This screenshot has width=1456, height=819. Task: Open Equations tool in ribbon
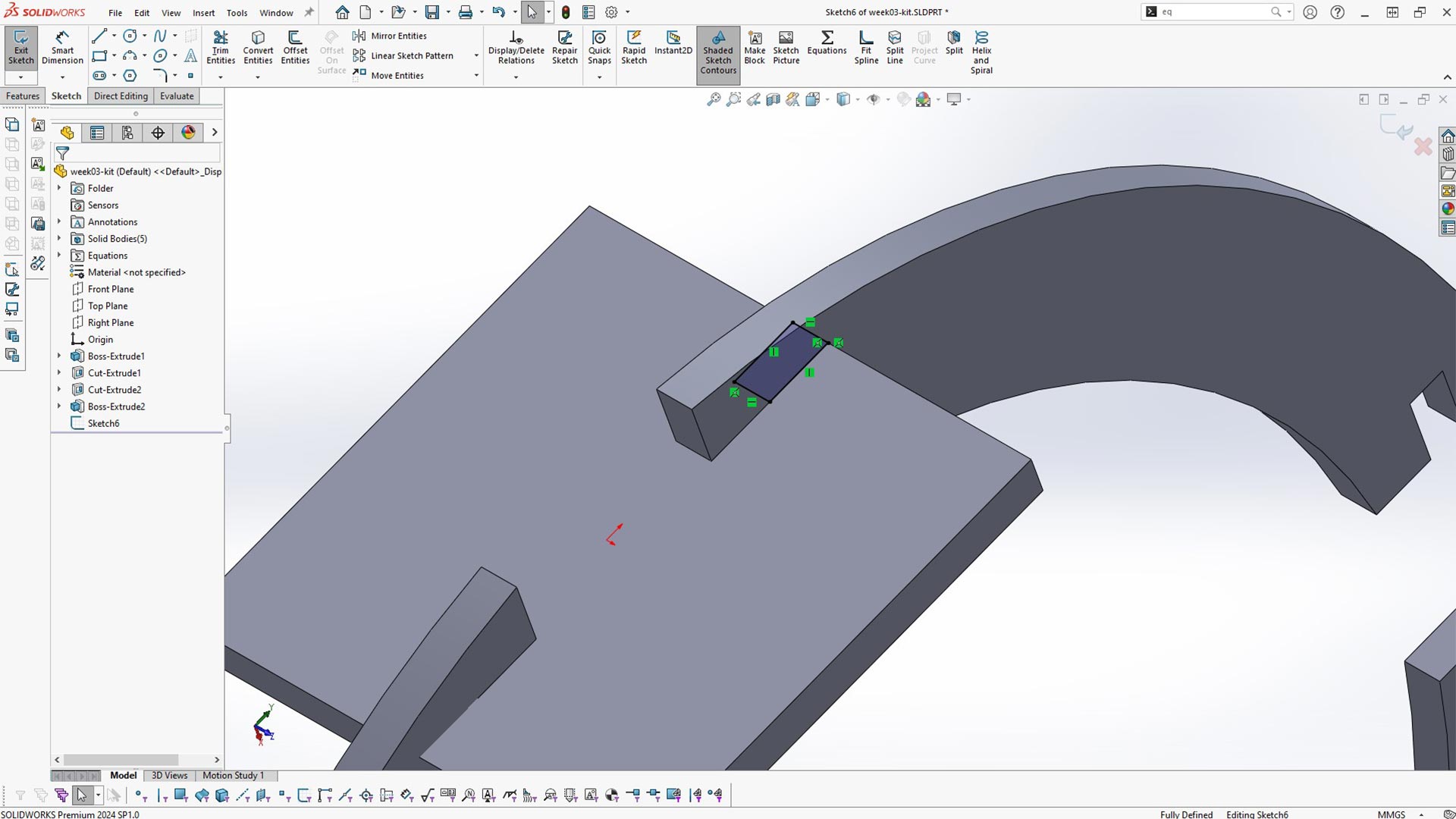pyautogui.click(x=827, y=43)
